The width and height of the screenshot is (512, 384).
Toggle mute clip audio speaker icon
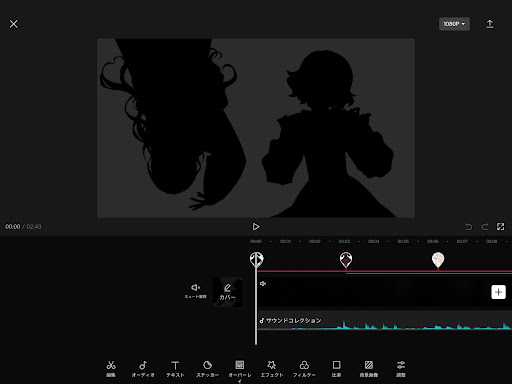(196, 291)
